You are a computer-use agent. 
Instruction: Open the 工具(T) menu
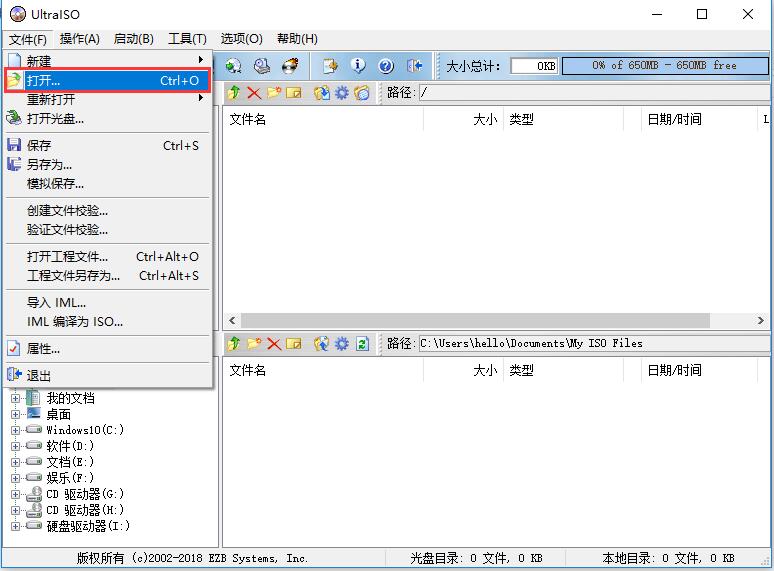187,38
